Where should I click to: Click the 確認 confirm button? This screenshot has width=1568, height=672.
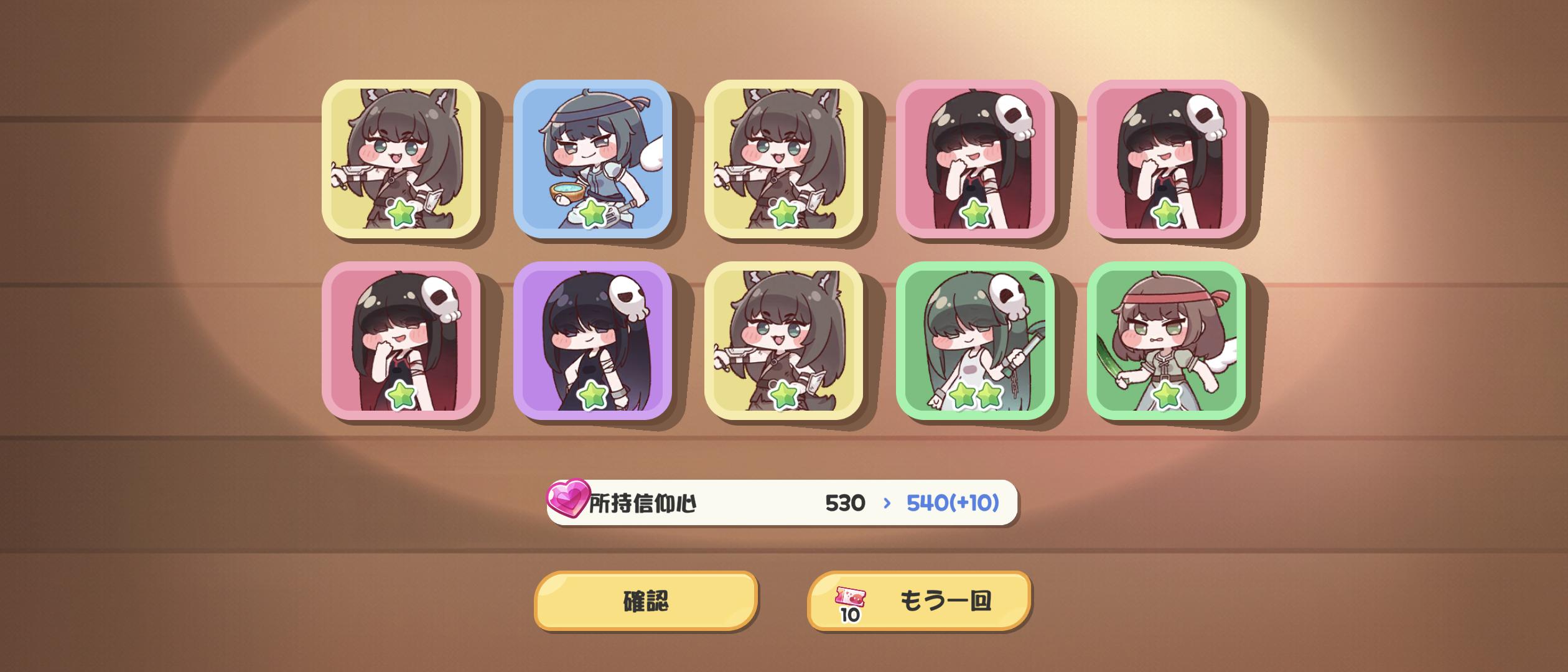[646, 601]
